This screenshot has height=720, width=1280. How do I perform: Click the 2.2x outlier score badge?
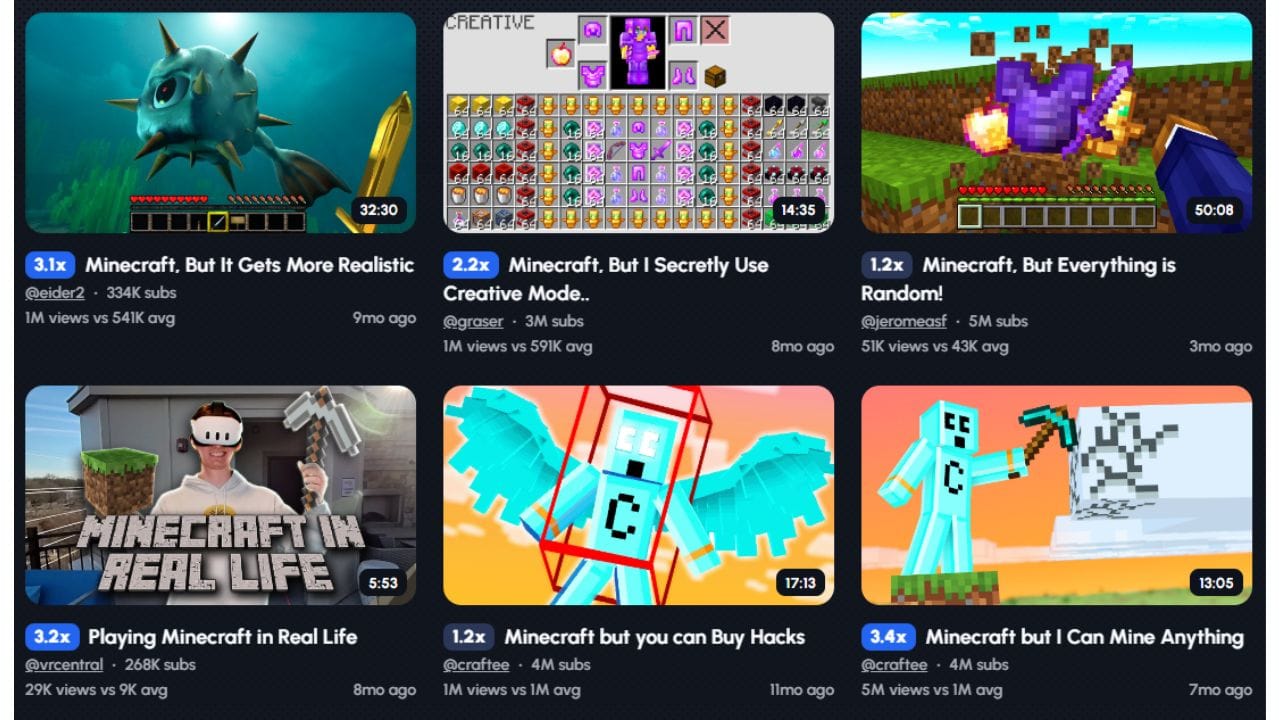coord(470,265)
